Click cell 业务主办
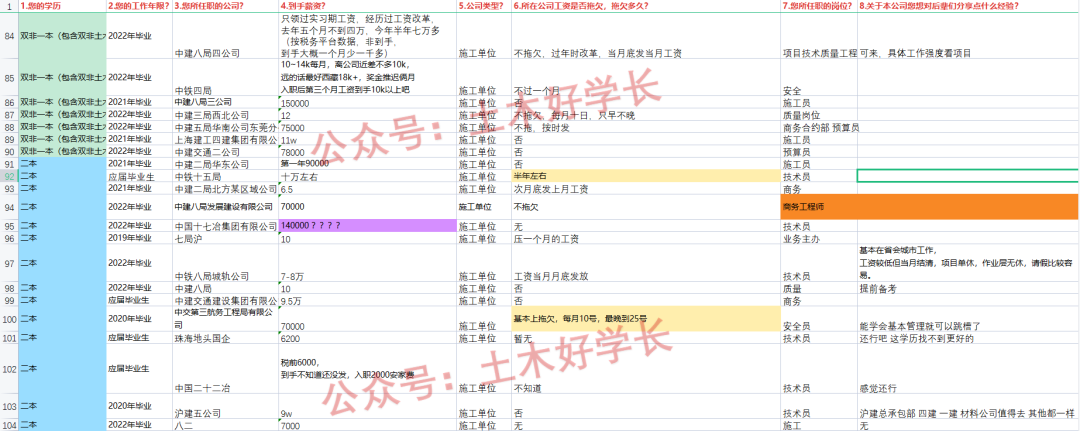1080x431 pixels. 819,238
